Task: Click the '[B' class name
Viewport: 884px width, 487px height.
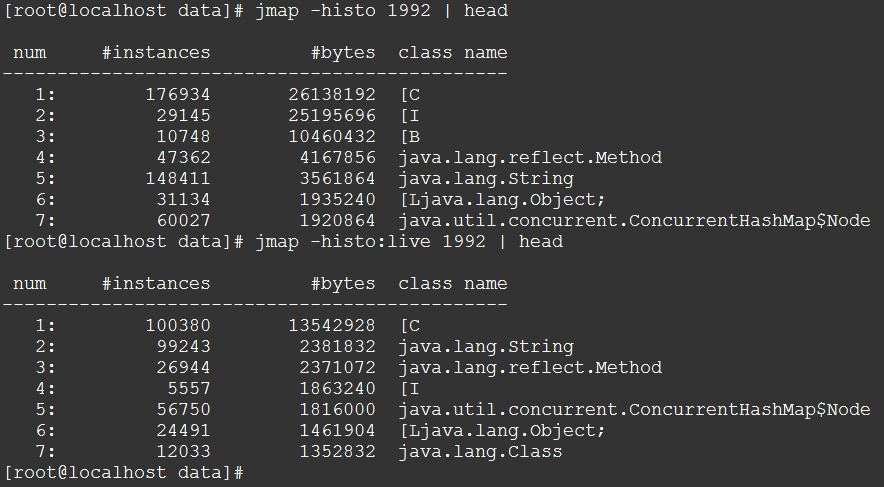Action: 409,136
